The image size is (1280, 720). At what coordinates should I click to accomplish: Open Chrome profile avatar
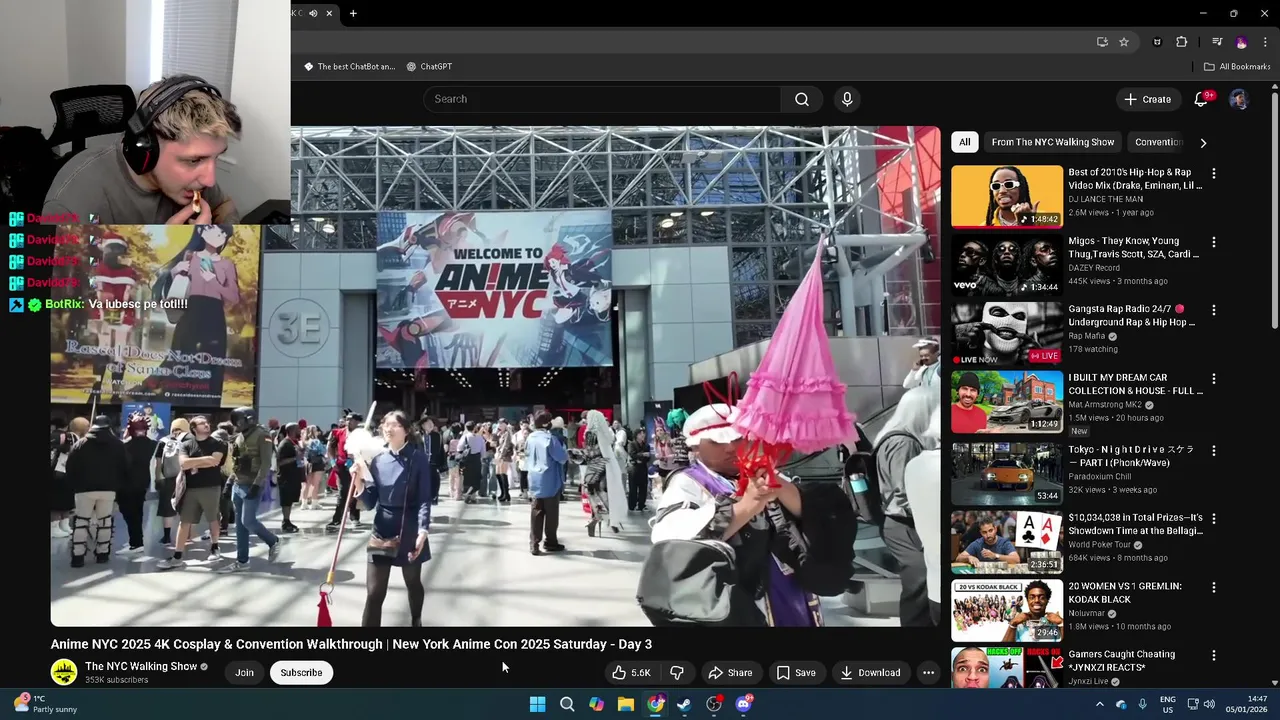[x=1242, y=42]
